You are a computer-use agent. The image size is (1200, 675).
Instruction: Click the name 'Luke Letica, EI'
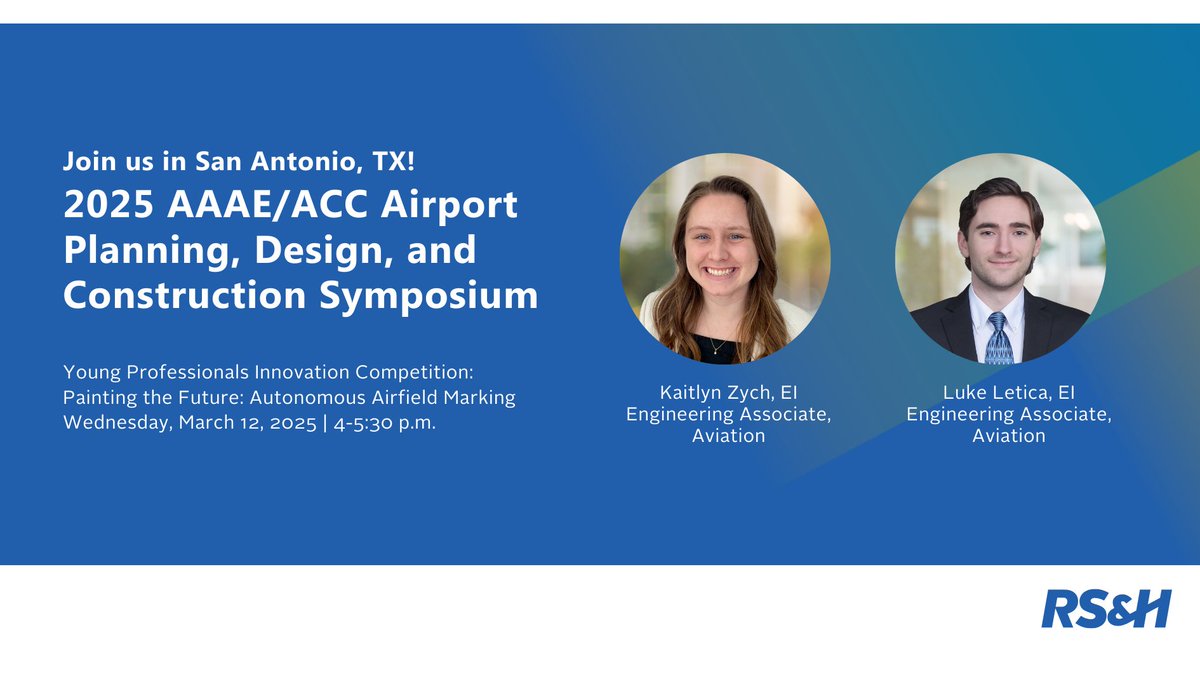tap(1009, 392)
